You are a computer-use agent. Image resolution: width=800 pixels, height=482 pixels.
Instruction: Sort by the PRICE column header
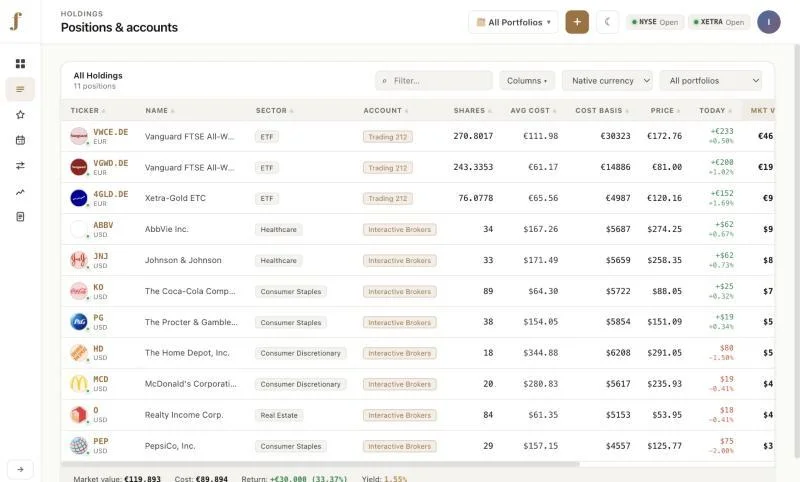tap(665, 110)
